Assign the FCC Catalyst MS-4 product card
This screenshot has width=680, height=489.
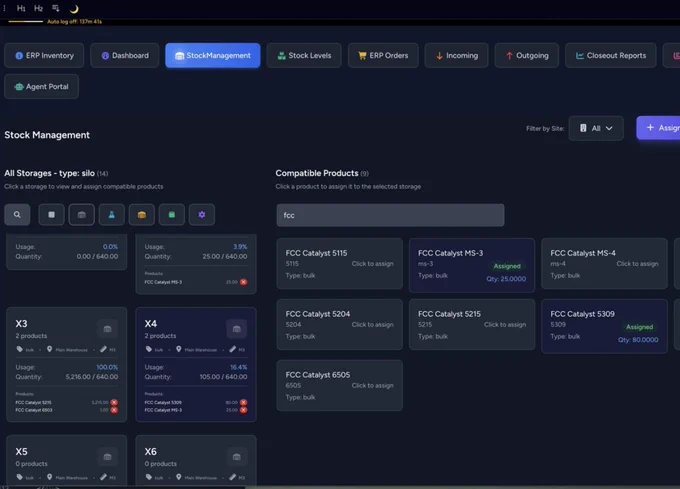605,264
